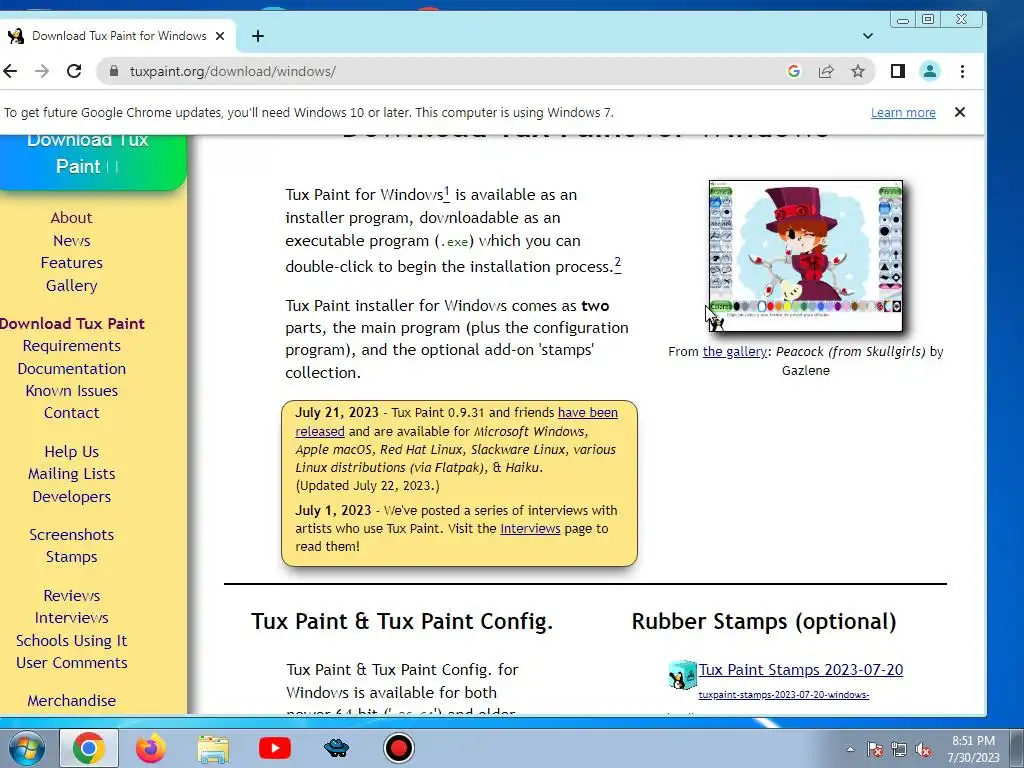The width and height of the screenshot is (1024, 768).
Task: Open the Help Us link
Action: (72, 451)
